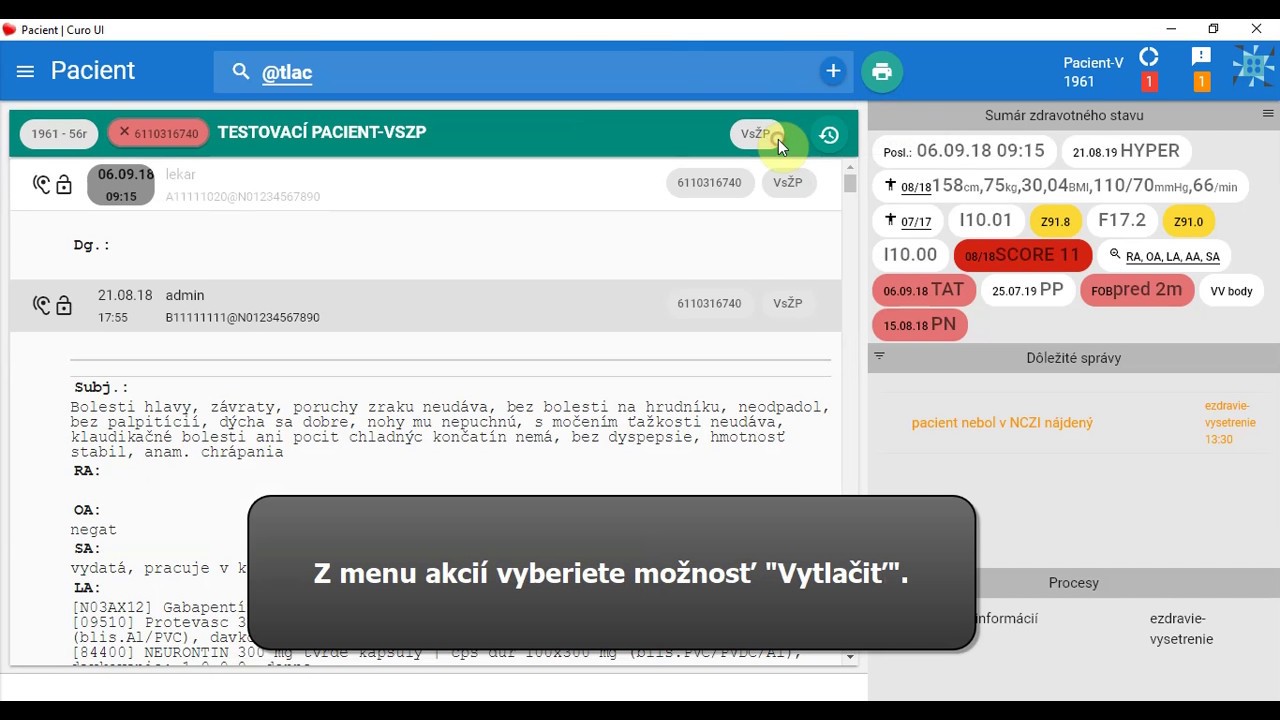The width and height of the screenshot is (1280, 720).
Task: Click the lock icon on 06.09.18 record
Action: click(64, 185)
